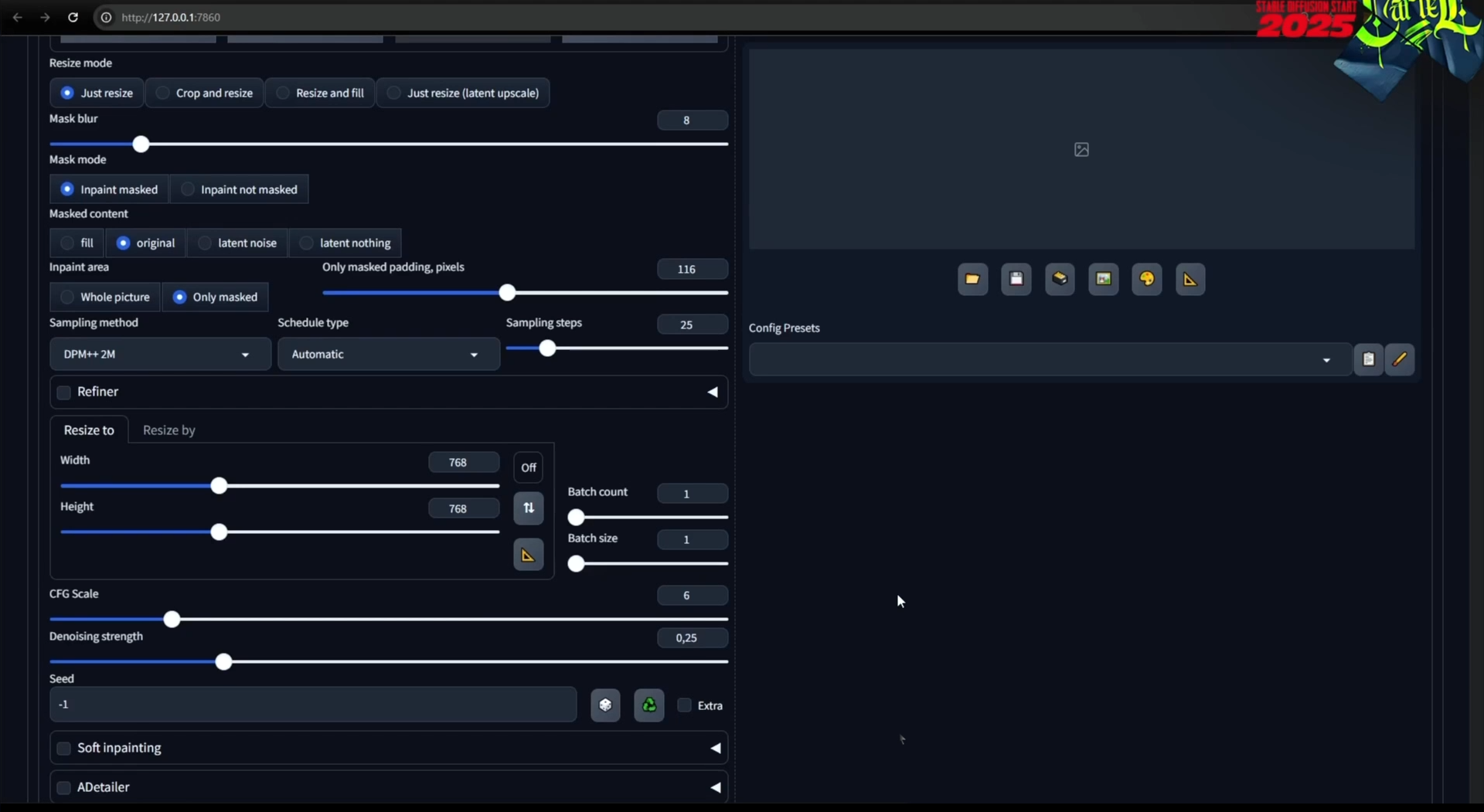
Task: Enable Soft inpainting checkbox
Action: pos(64,749)
